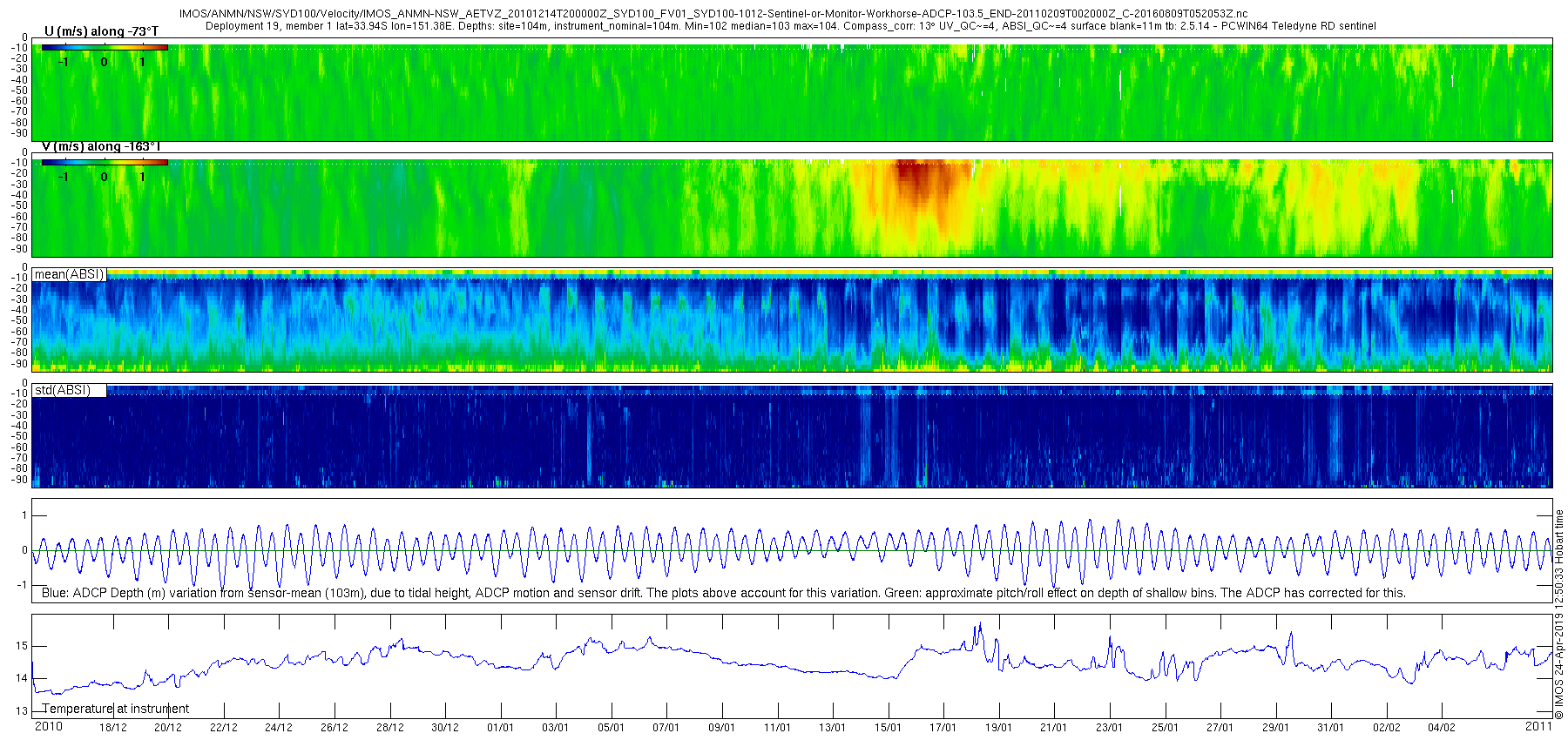Image resolution: width=1568 pixels, height=740 pixels.
Task: Click the '-90' depth tick in std(ABSI) panel
Action: click(x=18, y=479)
